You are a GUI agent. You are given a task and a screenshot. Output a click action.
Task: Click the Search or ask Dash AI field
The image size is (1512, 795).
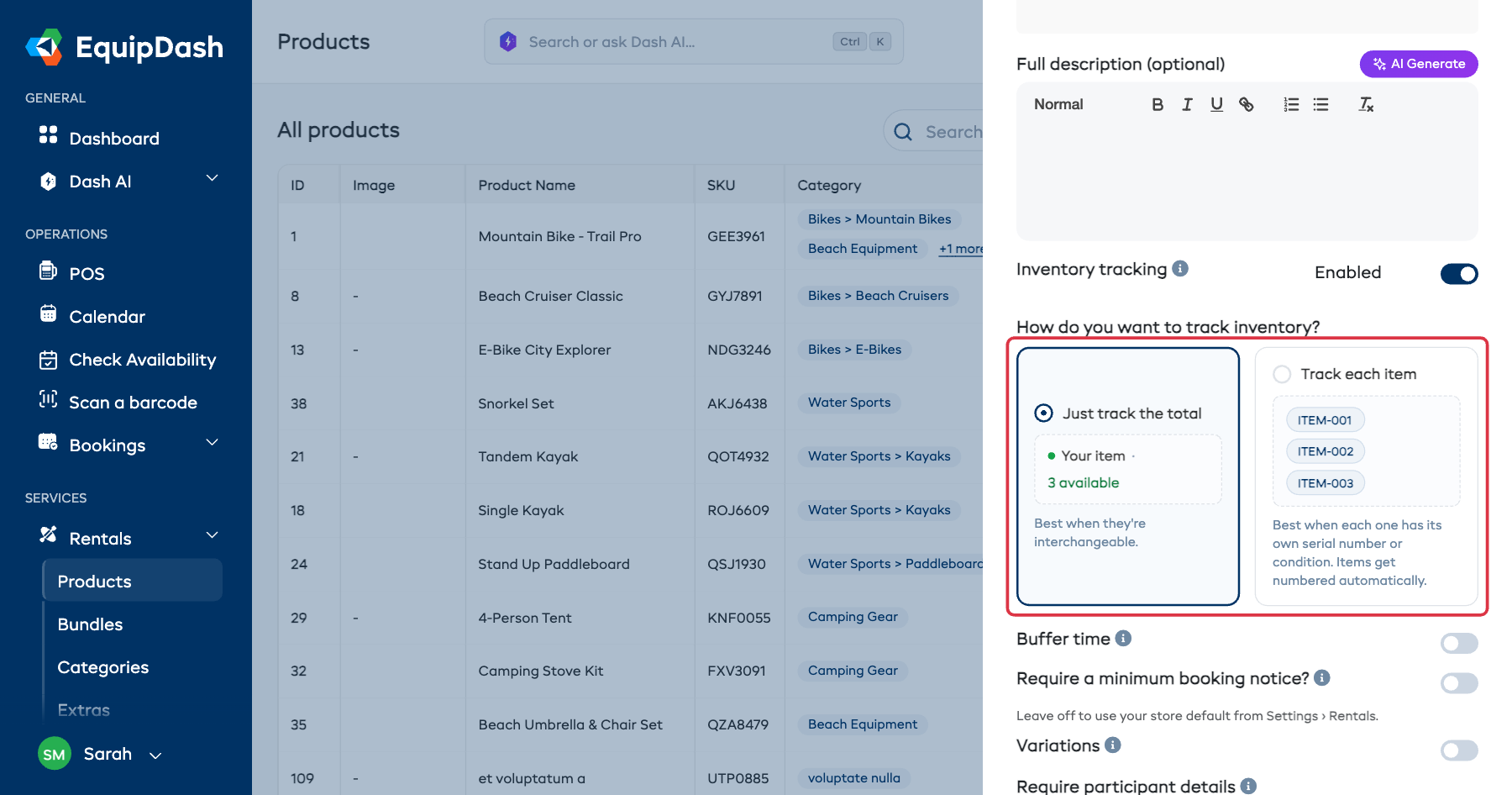tap(694, 41)
